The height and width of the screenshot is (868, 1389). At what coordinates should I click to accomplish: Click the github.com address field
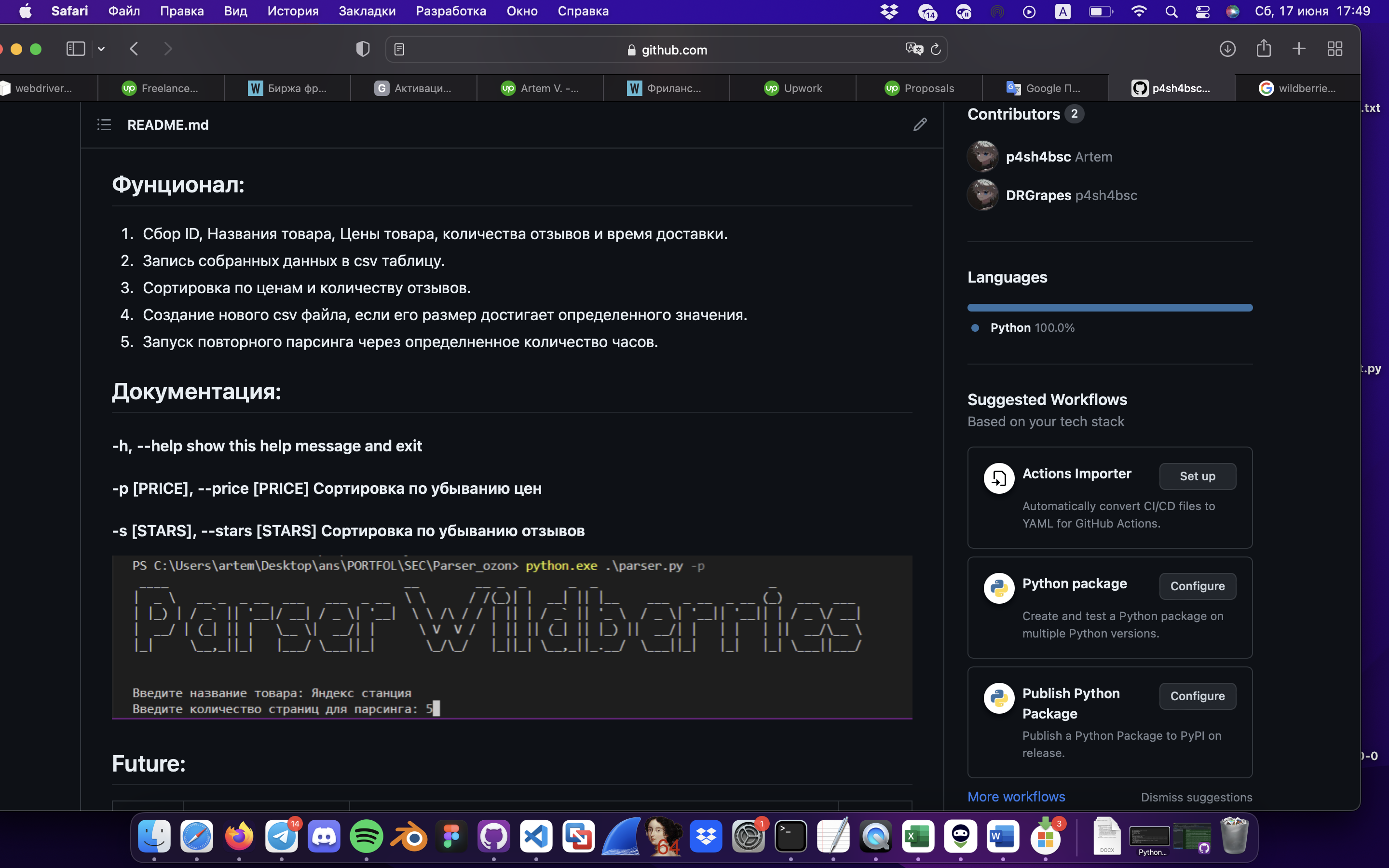coord(667,49)
